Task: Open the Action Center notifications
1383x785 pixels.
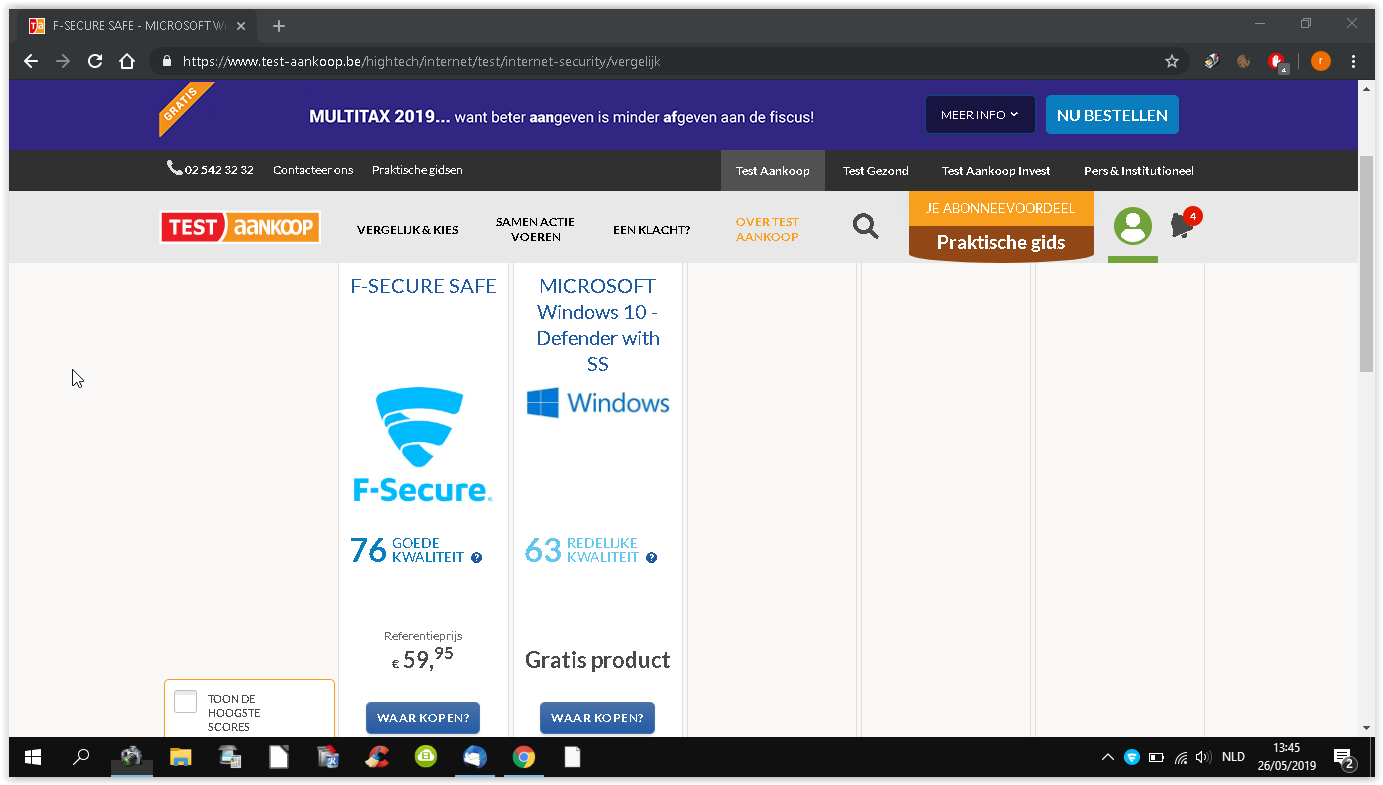Action: pos(1345,757)
